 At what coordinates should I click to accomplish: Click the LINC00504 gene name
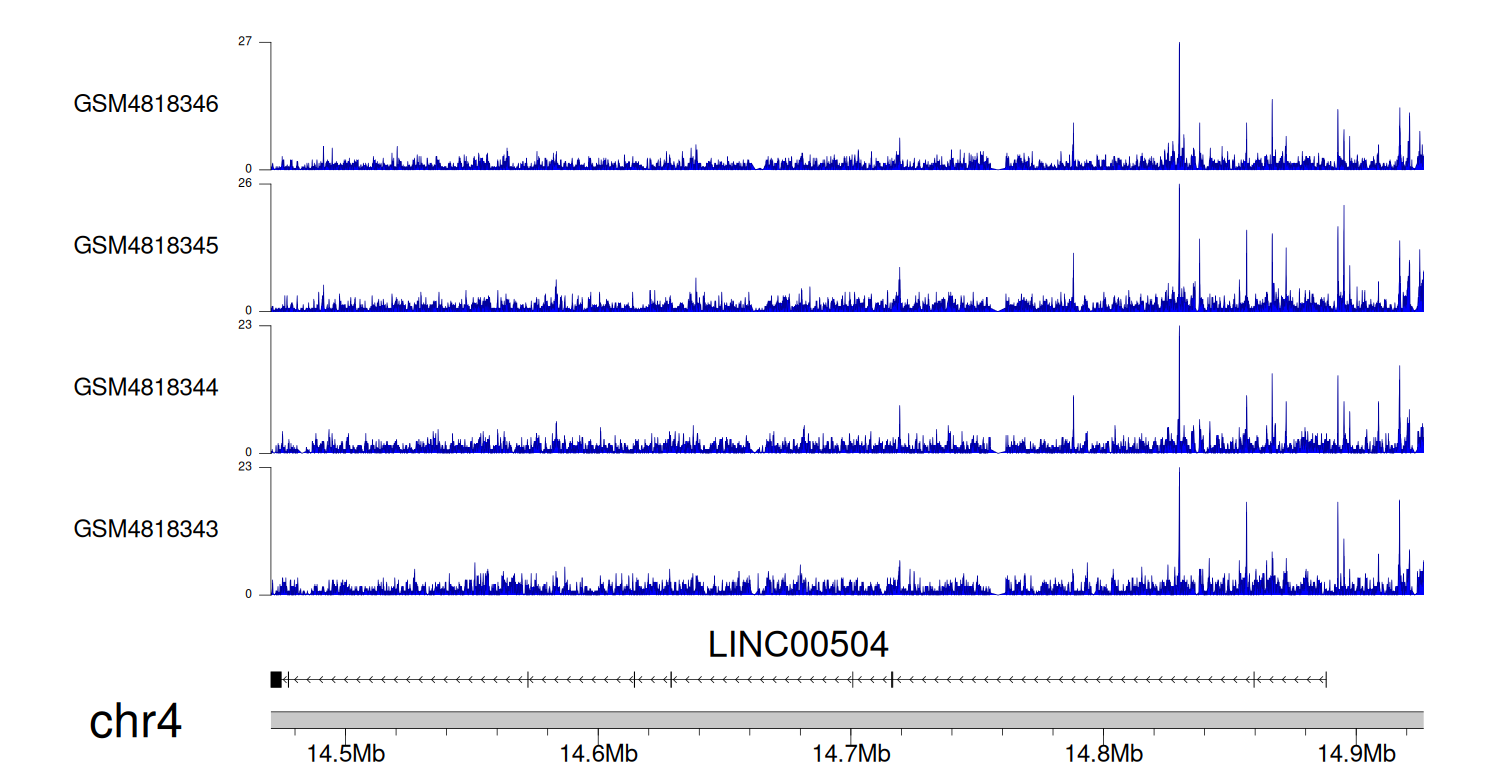click(x=797, y=645)
